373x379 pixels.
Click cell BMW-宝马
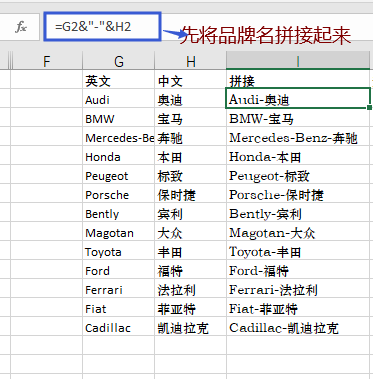tap(298, 118)
